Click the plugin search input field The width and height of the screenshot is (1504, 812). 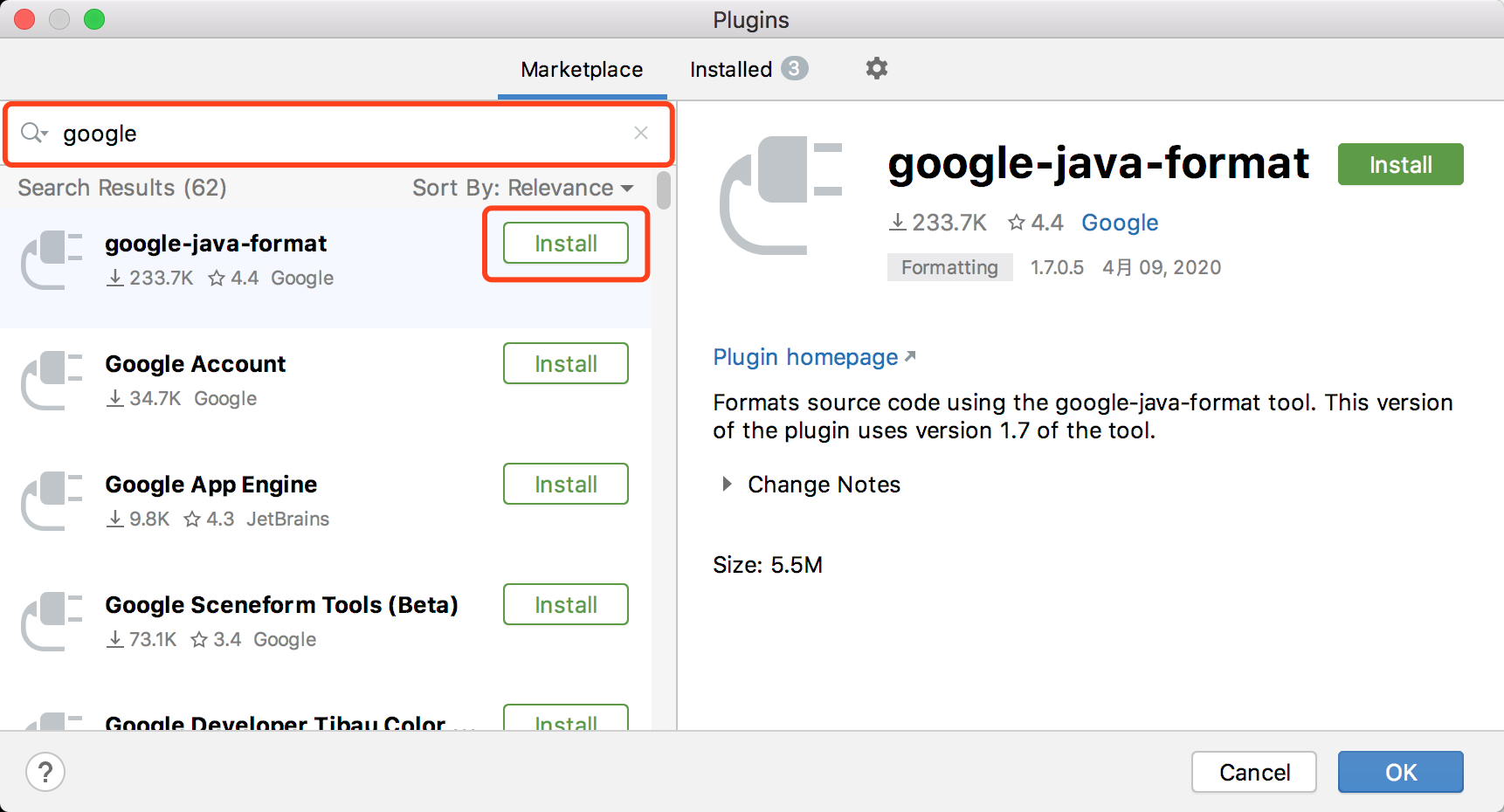(x=341, y=134)
